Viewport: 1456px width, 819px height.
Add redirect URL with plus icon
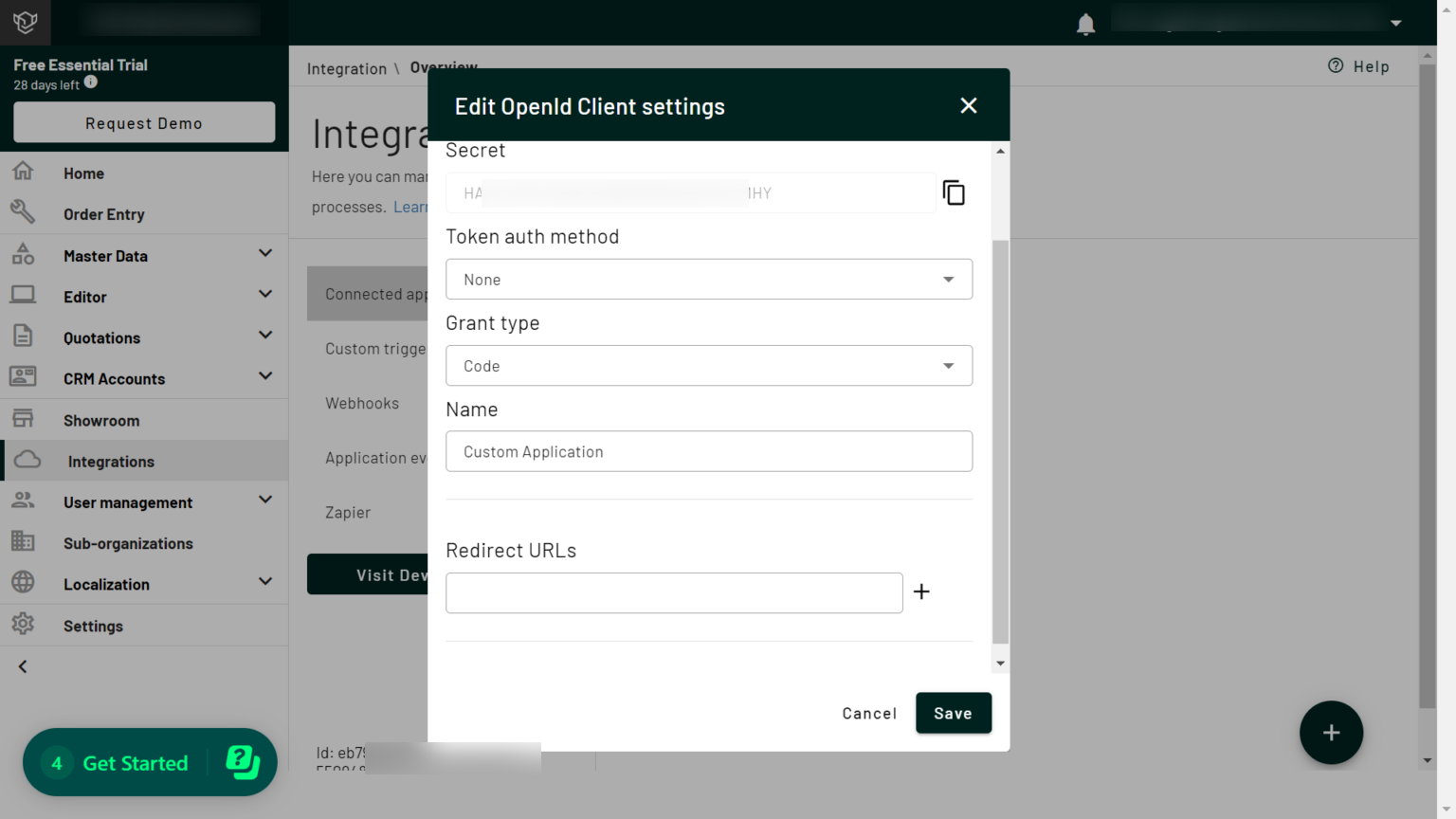(921, 591)
